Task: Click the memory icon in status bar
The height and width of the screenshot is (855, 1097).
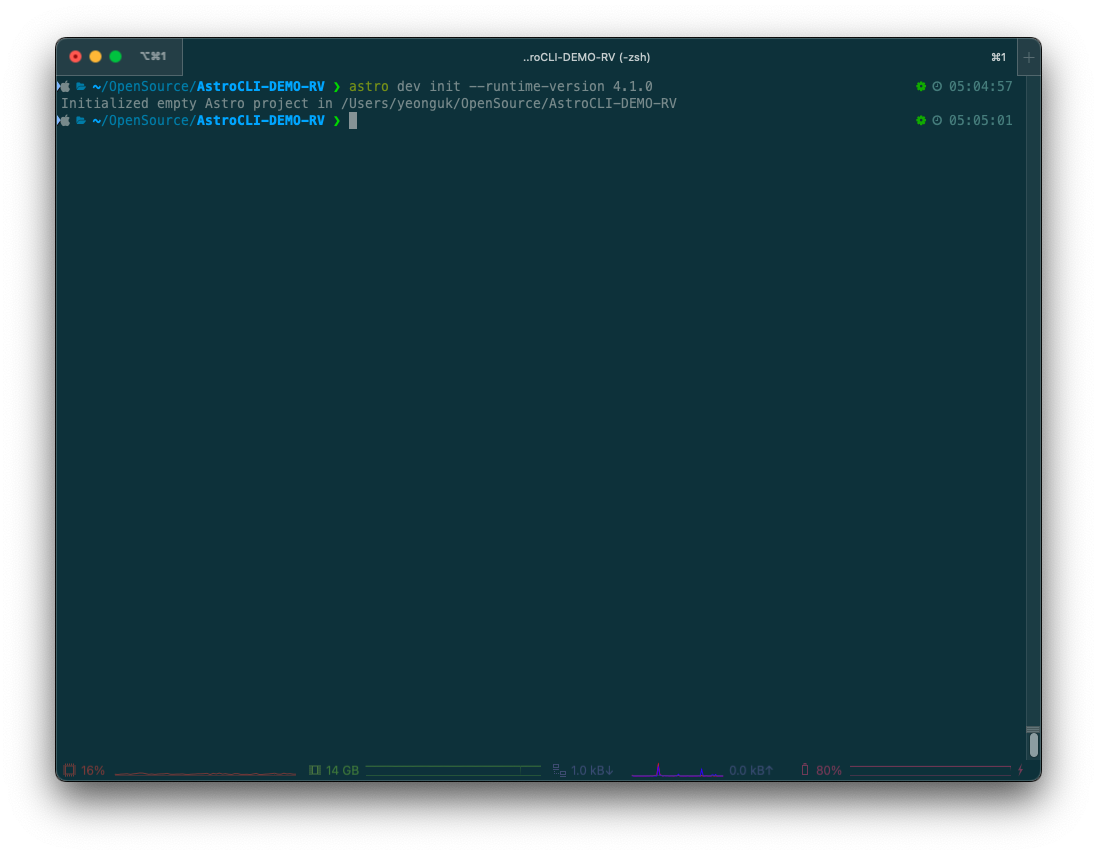Action: pos(315,770)
